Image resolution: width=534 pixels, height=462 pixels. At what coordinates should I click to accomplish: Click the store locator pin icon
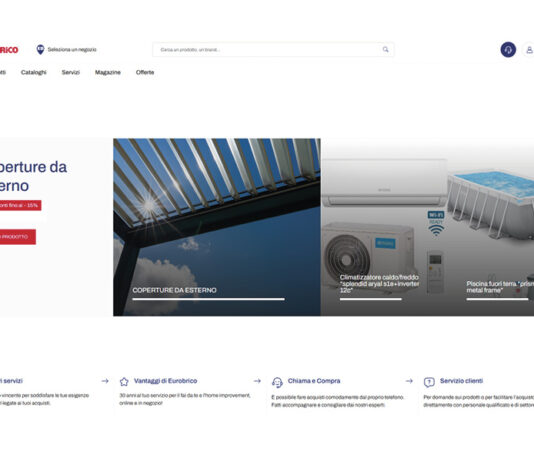(x=40, y=49)
